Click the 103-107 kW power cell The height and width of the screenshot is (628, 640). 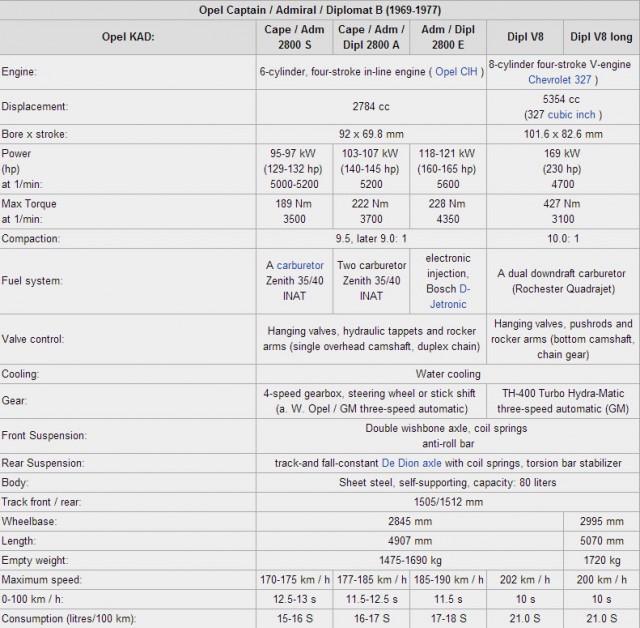pos(371,169)
